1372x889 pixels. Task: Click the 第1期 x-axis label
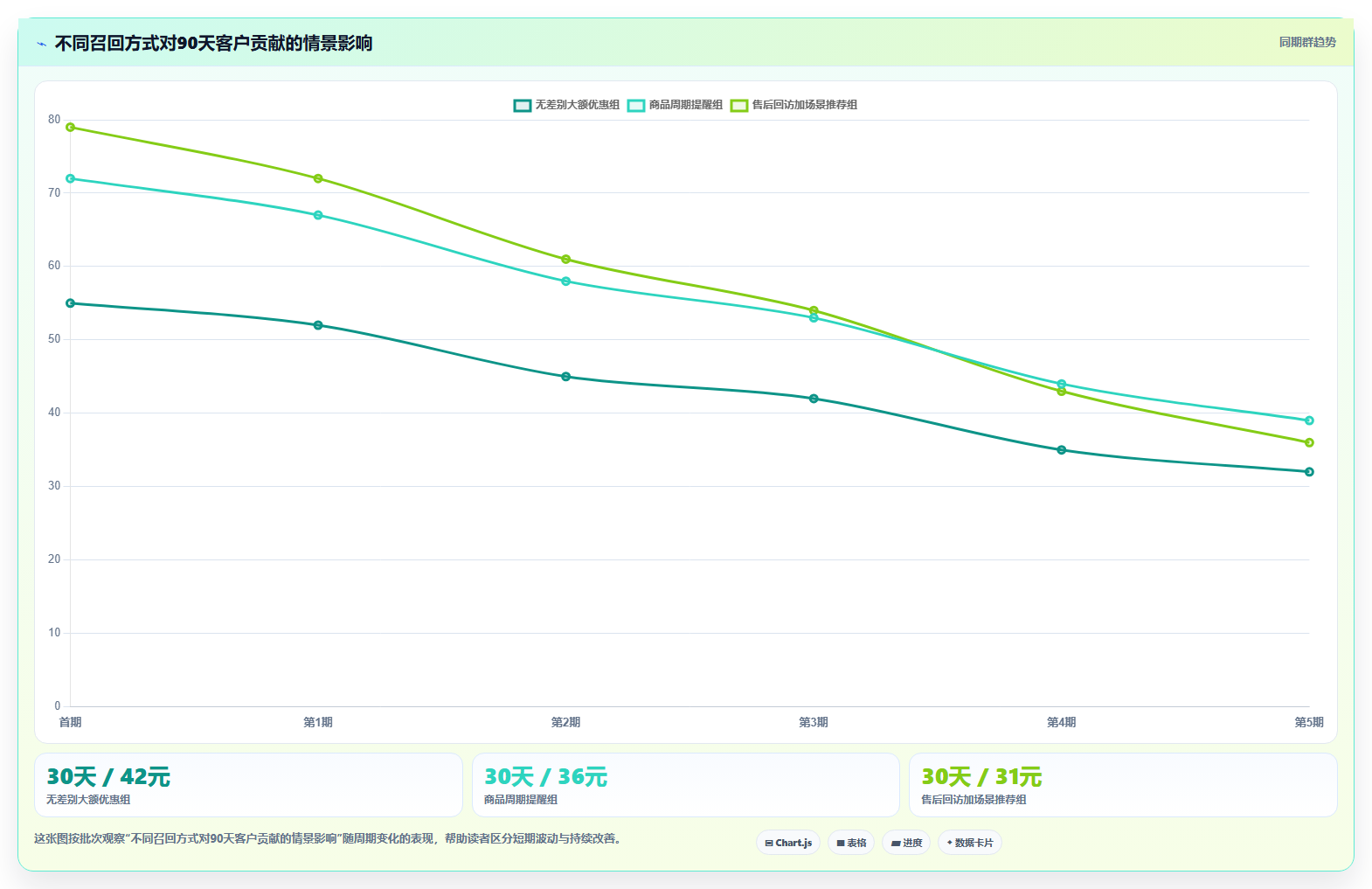pos(318,722)
